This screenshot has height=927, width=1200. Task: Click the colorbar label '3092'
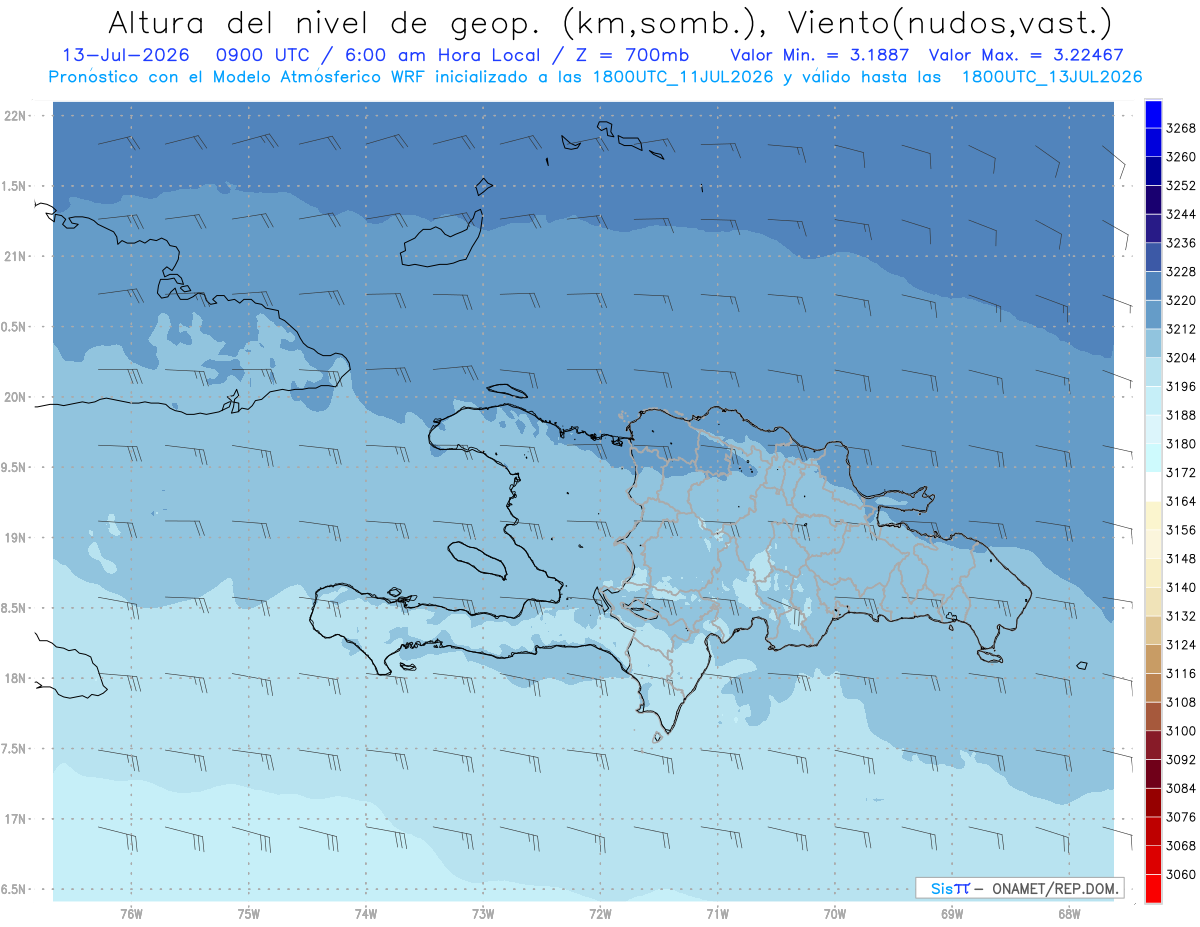(1180, 760)
